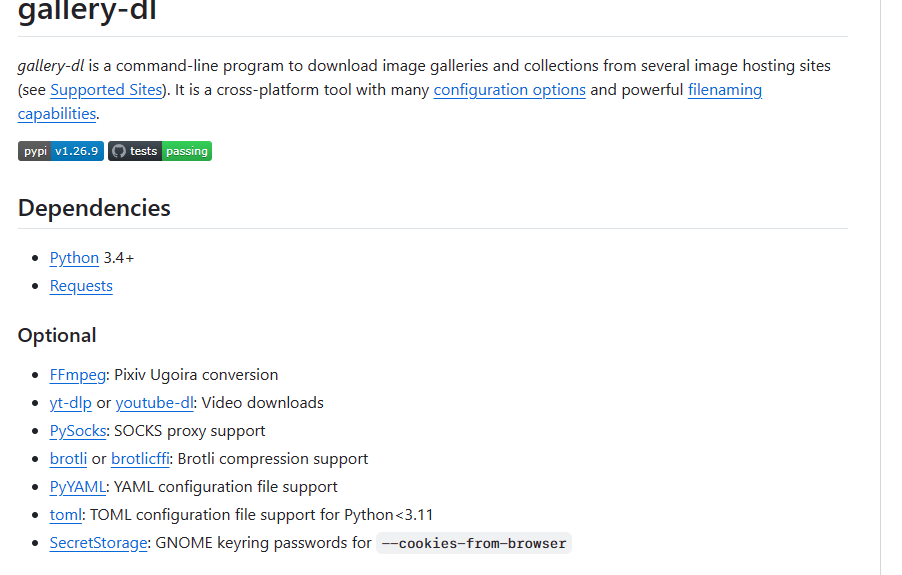Click the --cookies-from-browser code snippet

point(473,544)
